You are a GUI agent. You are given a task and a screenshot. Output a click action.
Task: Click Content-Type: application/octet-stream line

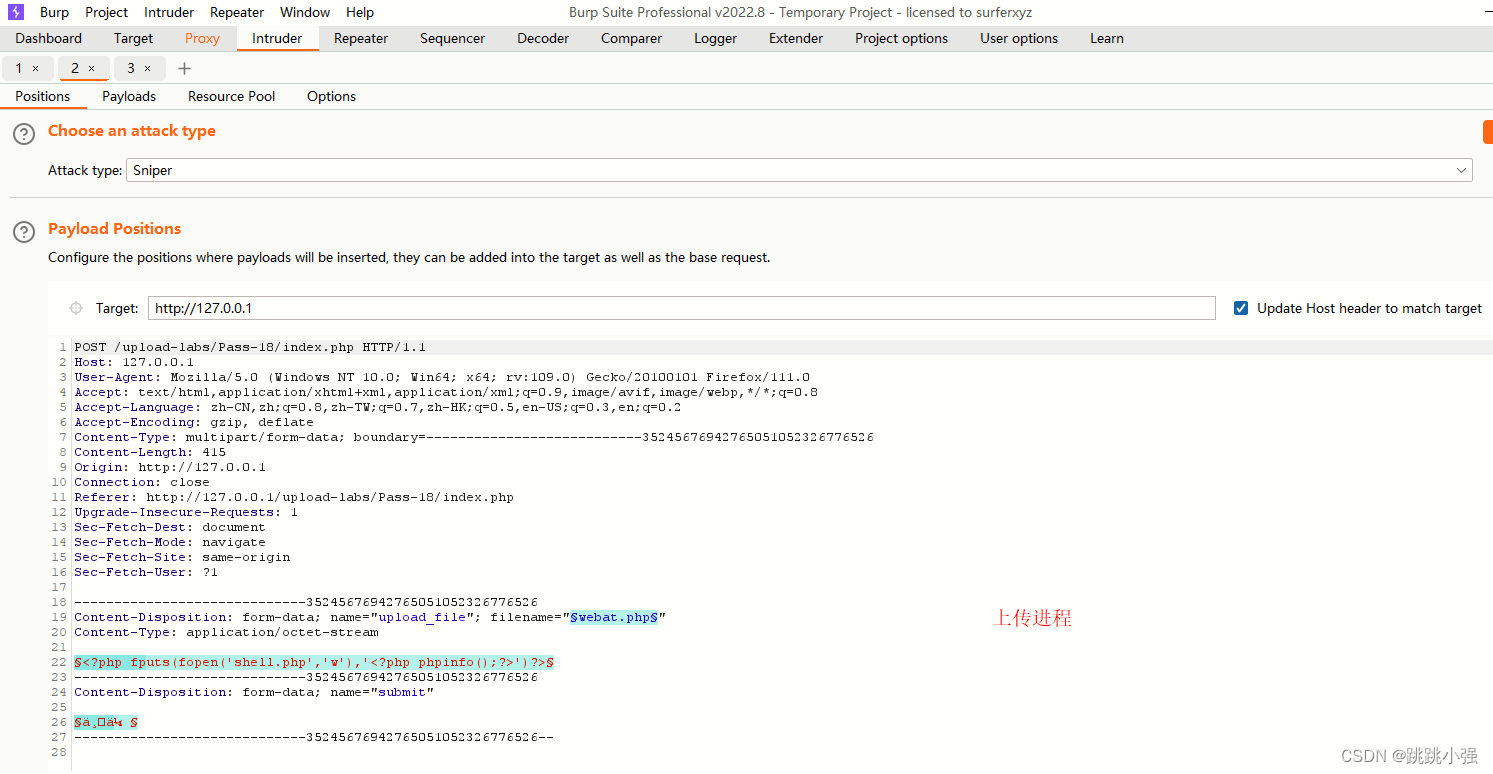226,632
